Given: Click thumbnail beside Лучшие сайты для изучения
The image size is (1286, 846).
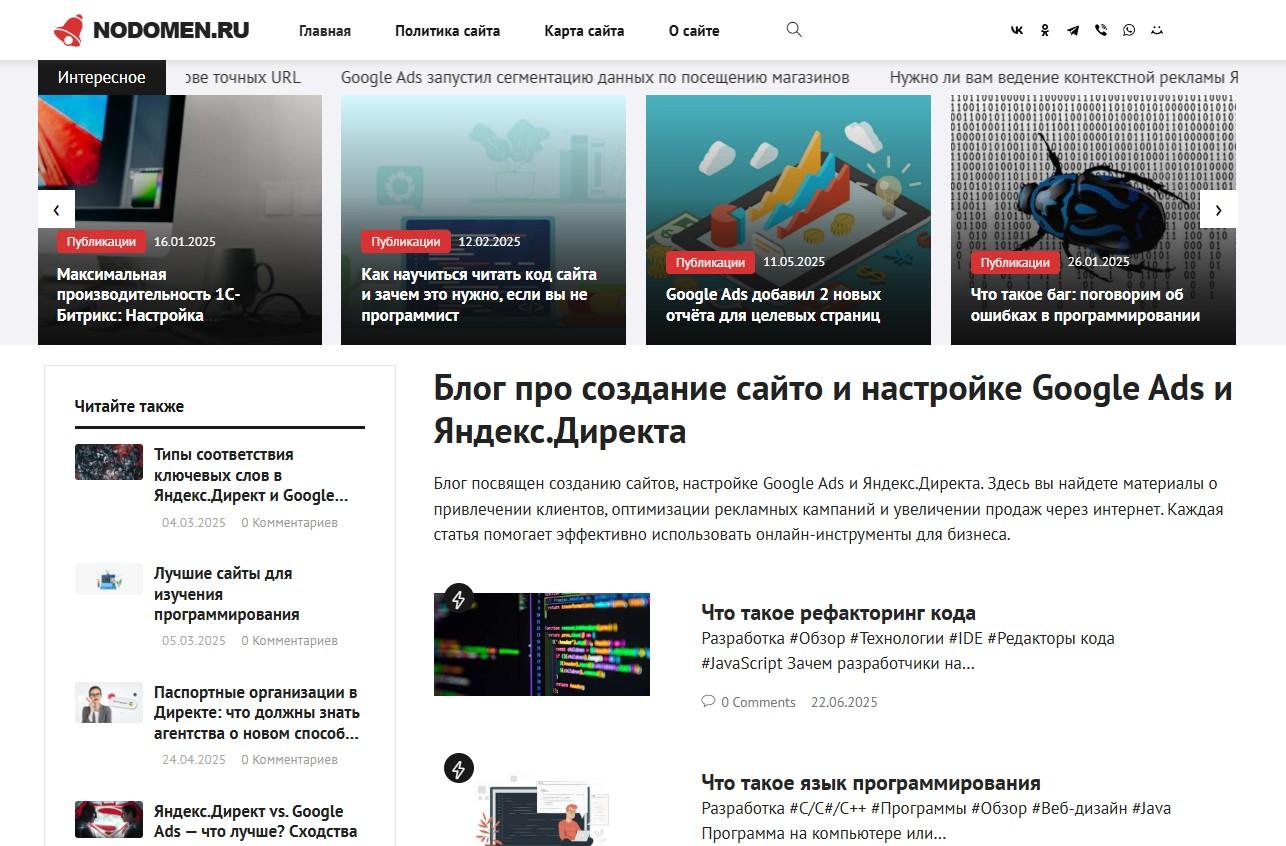Looking at the screenshot, I should pyautogui.click(x=109, y=579).
